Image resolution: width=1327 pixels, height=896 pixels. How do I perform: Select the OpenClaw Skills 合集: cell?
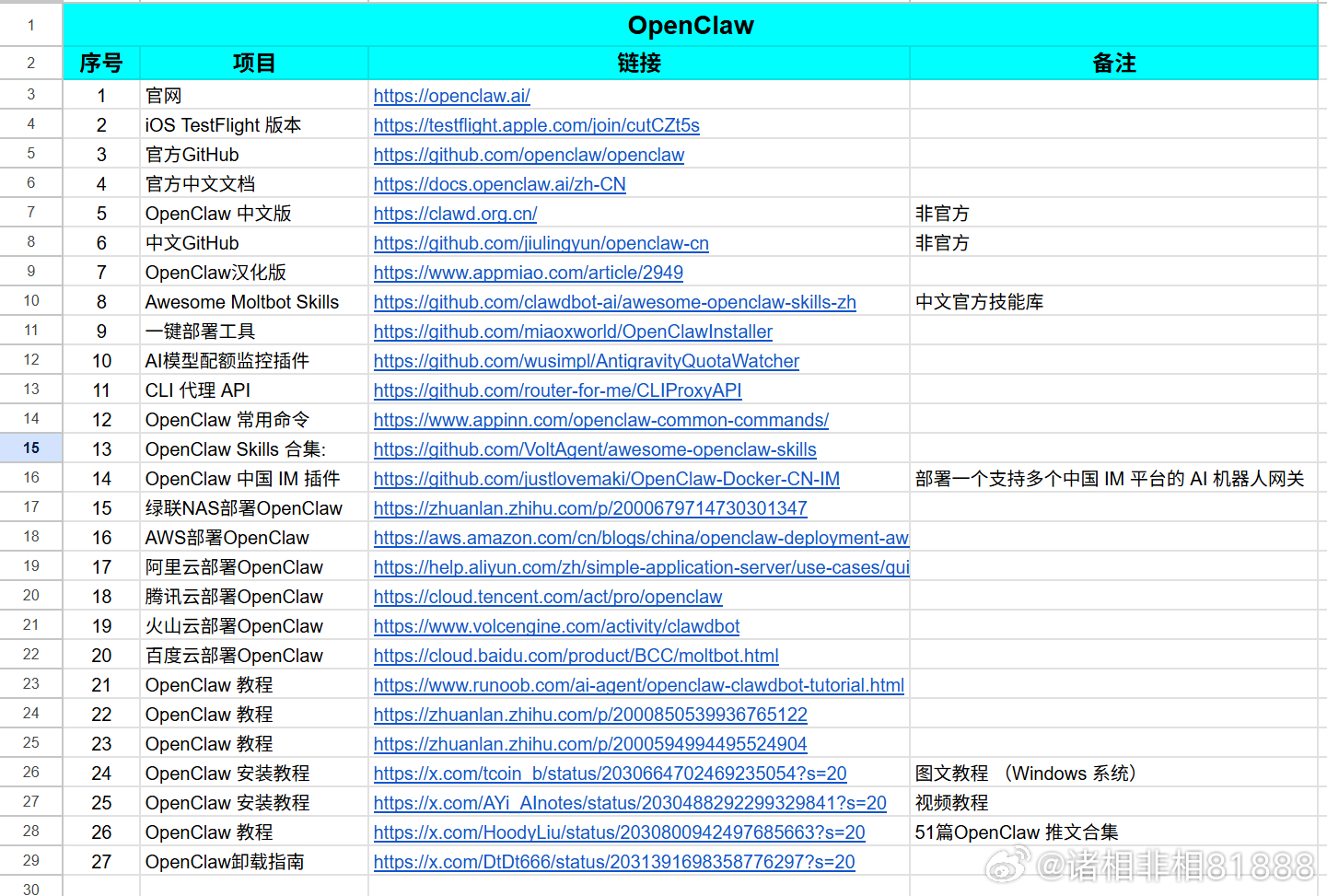tap(254, 449)
